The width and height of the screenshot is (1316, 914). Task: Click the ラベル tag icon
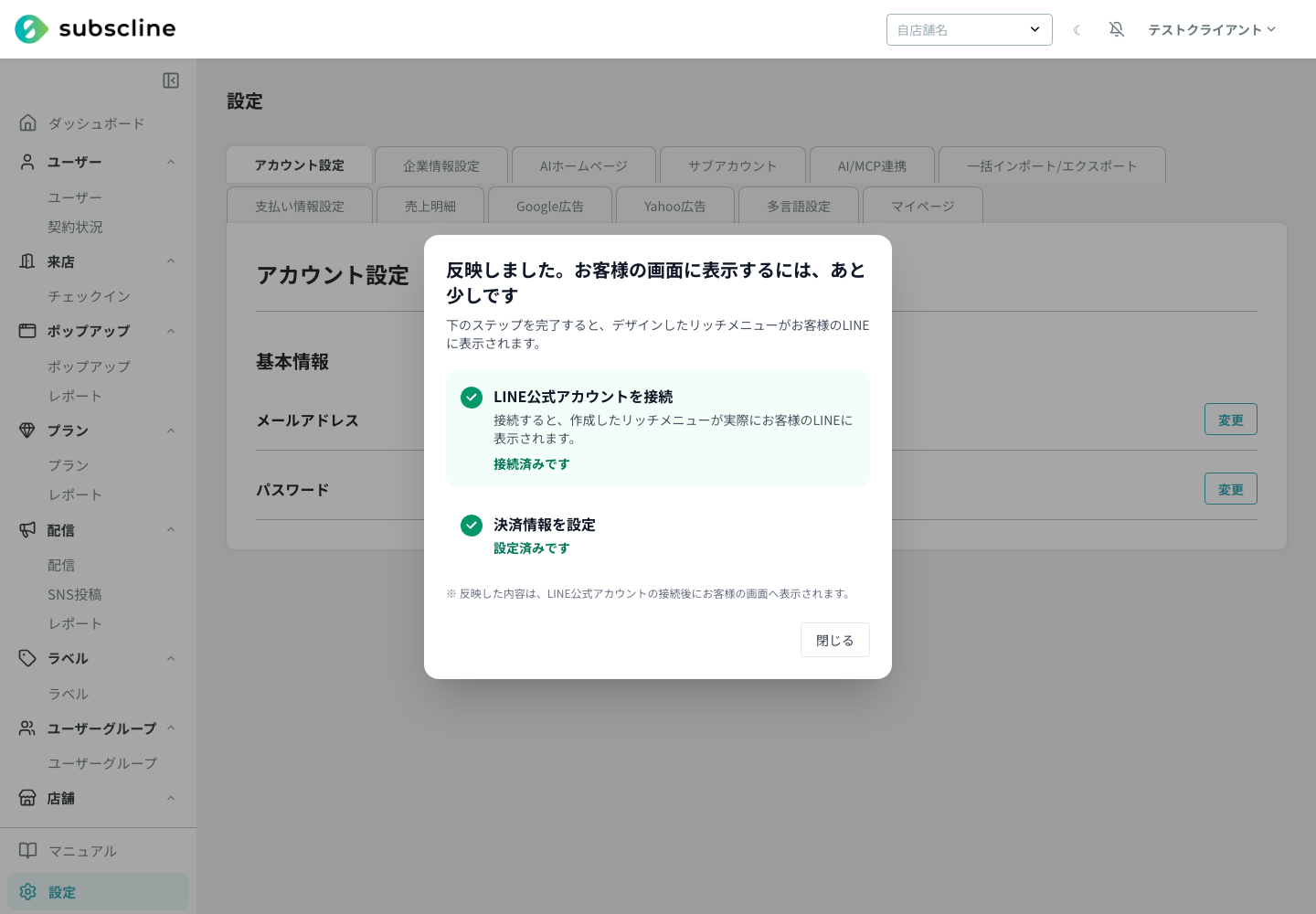pos(27,658)
